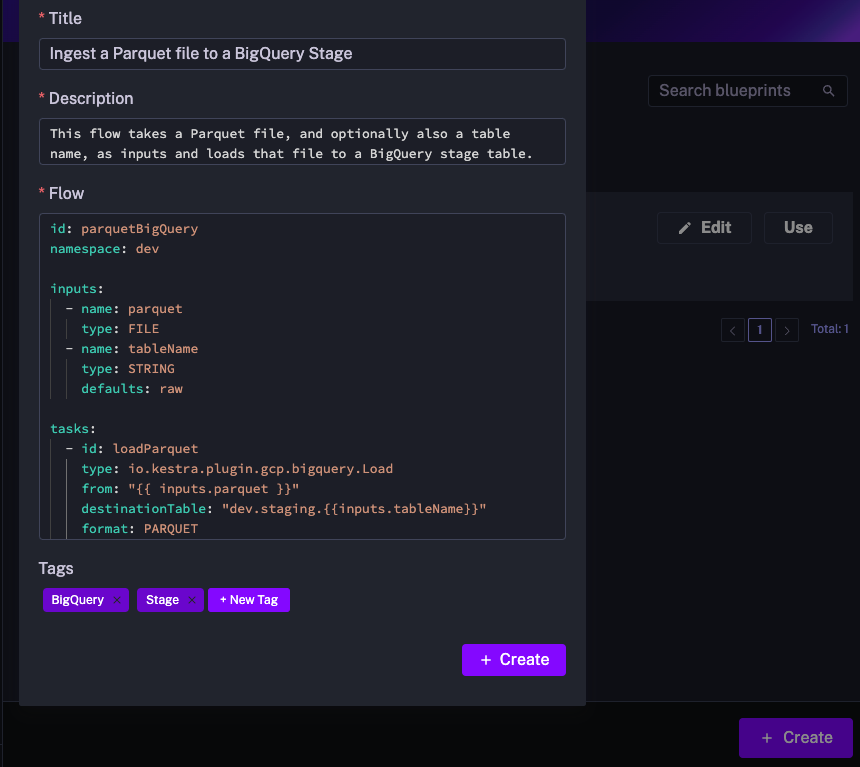Click the magnifier icon in Search blueprints
This screenshot has width=860, height=767.
point(828,91)
